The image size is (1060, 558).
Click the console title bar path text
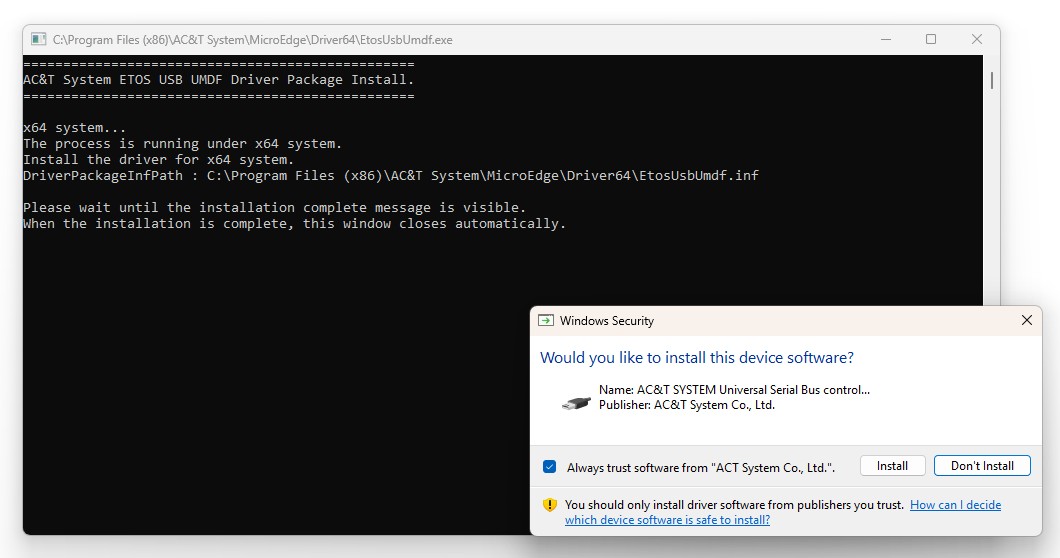point(253,40)
